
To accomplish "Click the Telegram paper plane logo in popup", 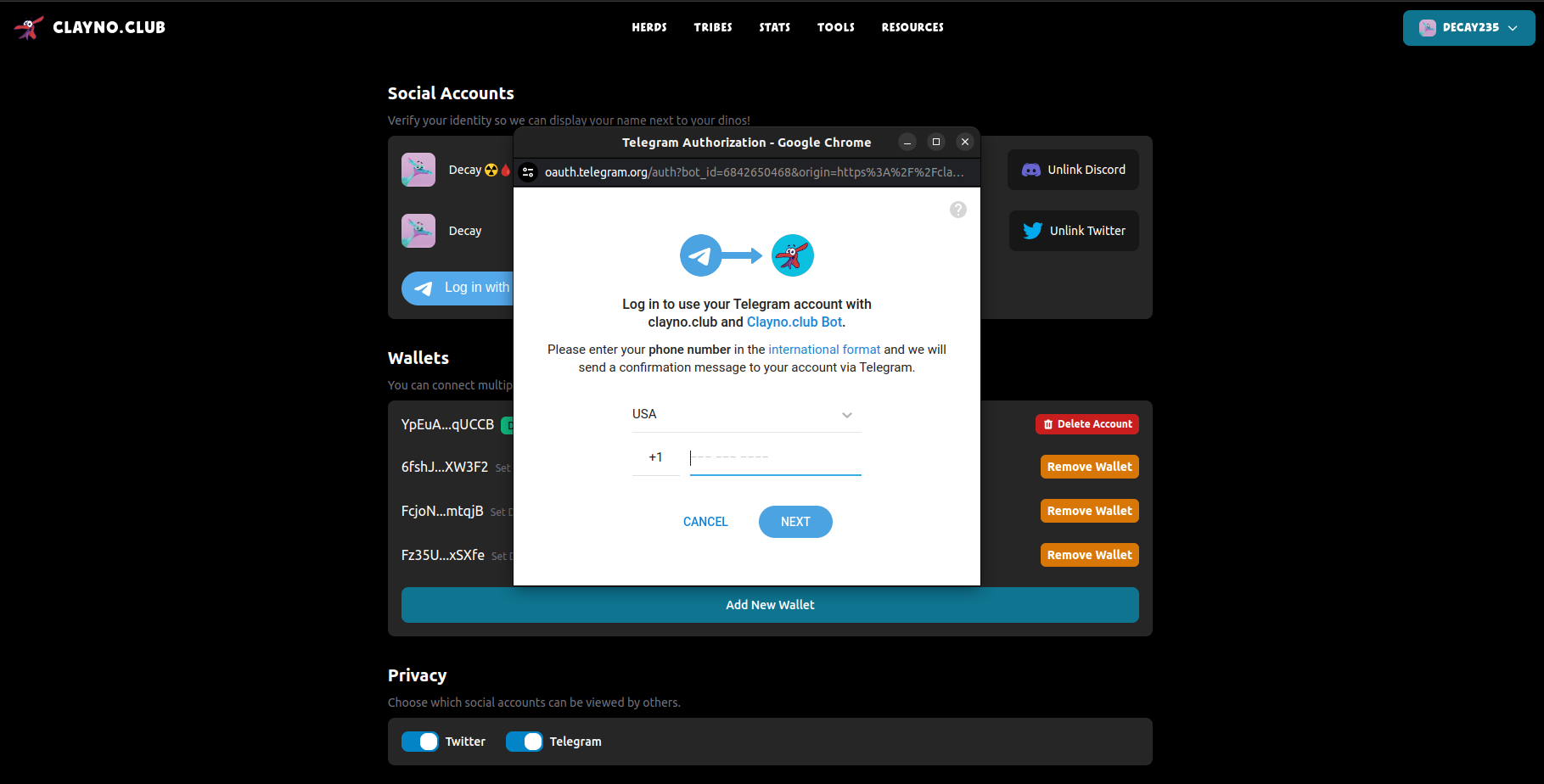I will point(701,255).
